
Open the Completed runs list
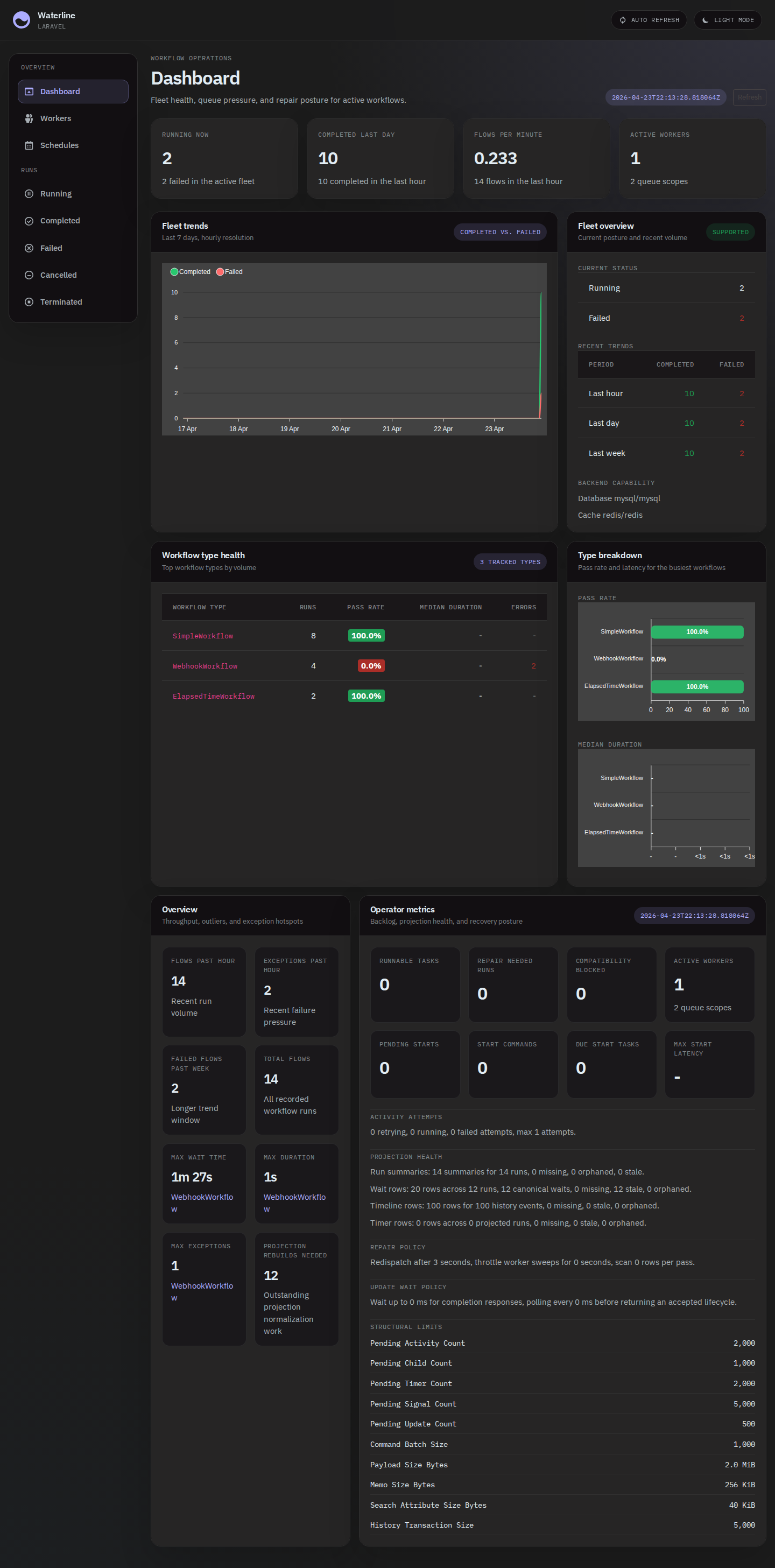click(x=73, y=221)
